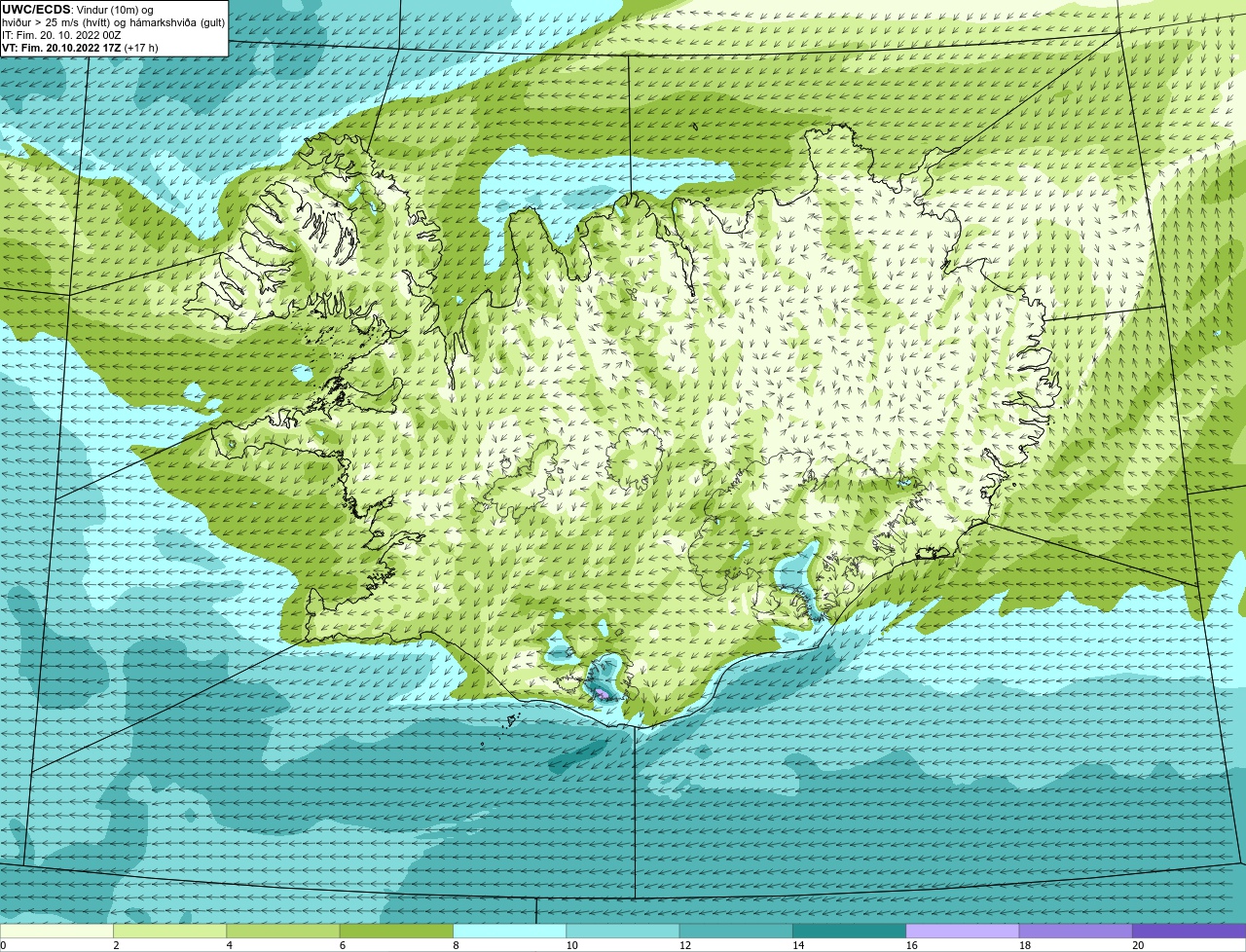Click the green 4–6 m/s legend swatch

tap(283, 932)
